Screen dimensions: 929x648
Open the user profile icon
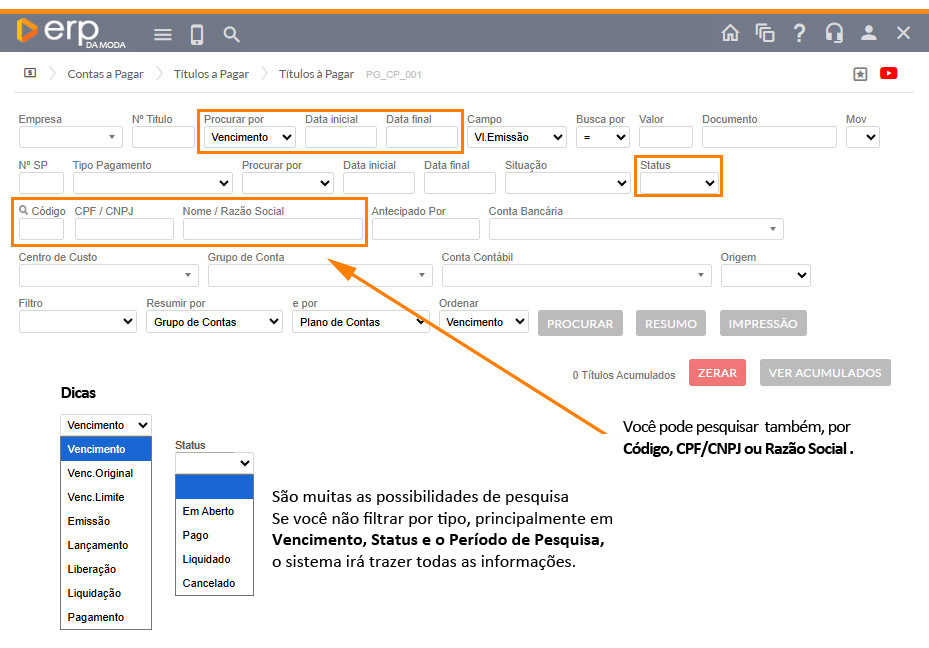tap(868, 32)
